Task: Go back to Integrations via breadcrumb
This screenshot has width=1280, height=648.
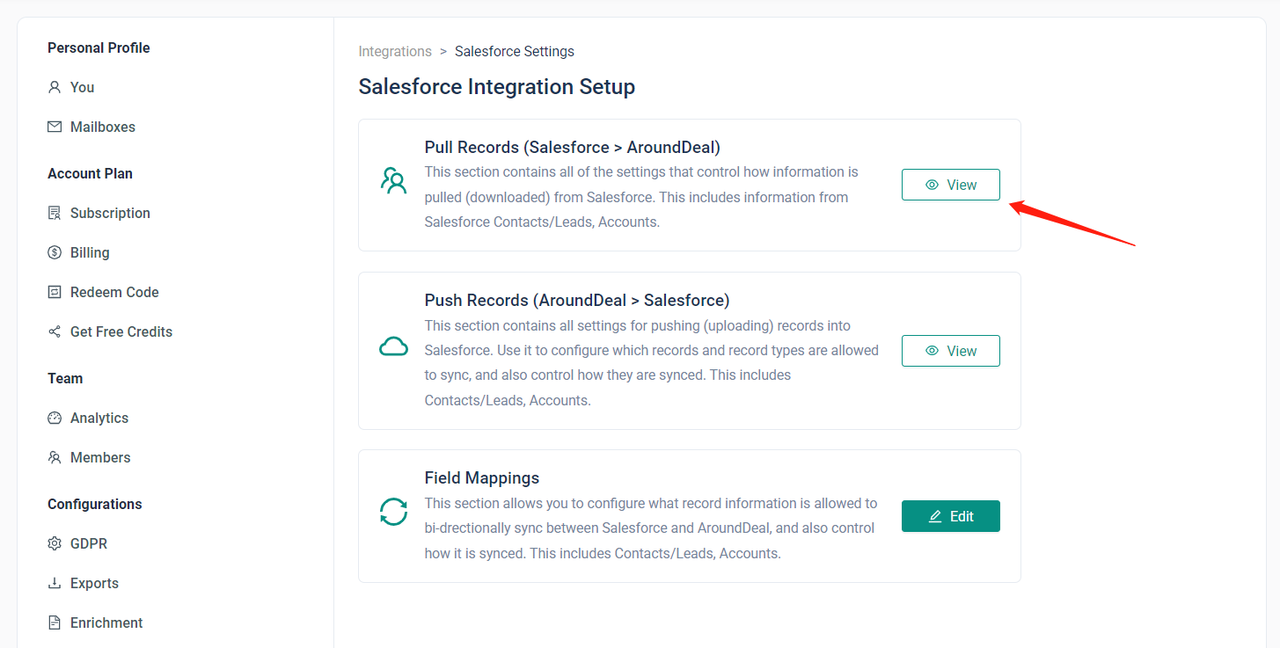Action: (395, 51)
